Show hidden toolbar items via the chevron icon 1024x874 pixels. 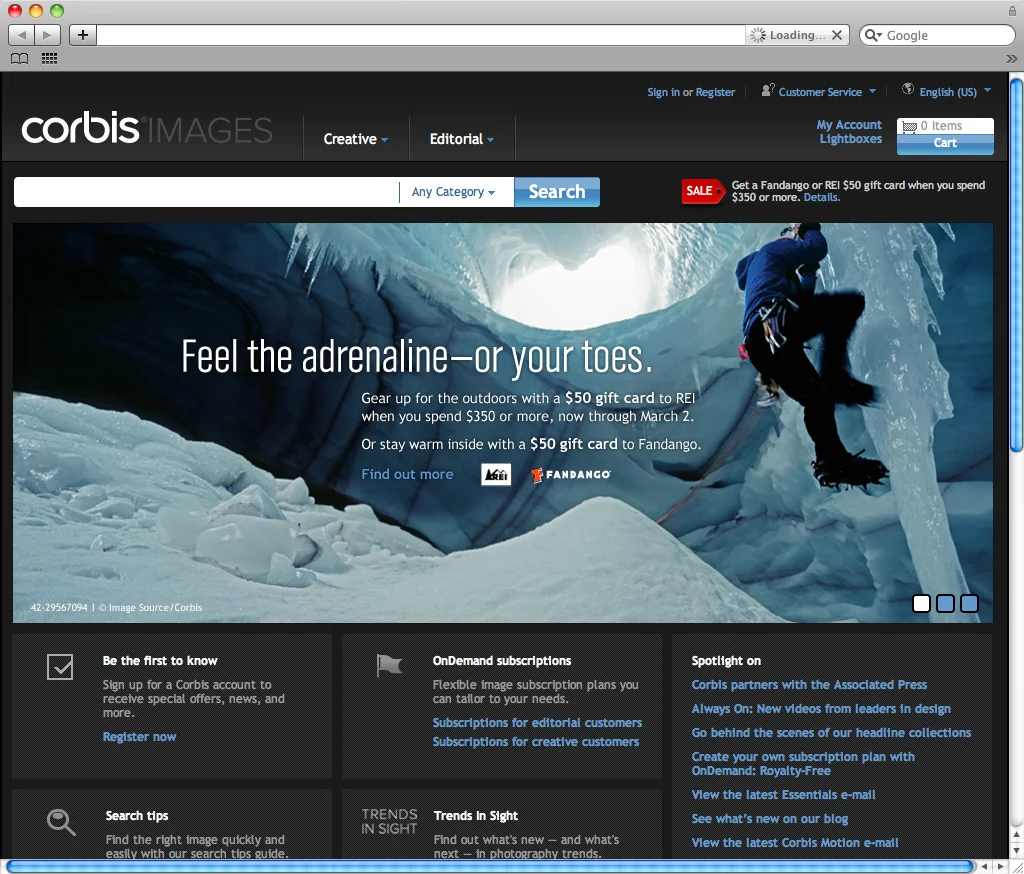click(x=1012, y=59)
